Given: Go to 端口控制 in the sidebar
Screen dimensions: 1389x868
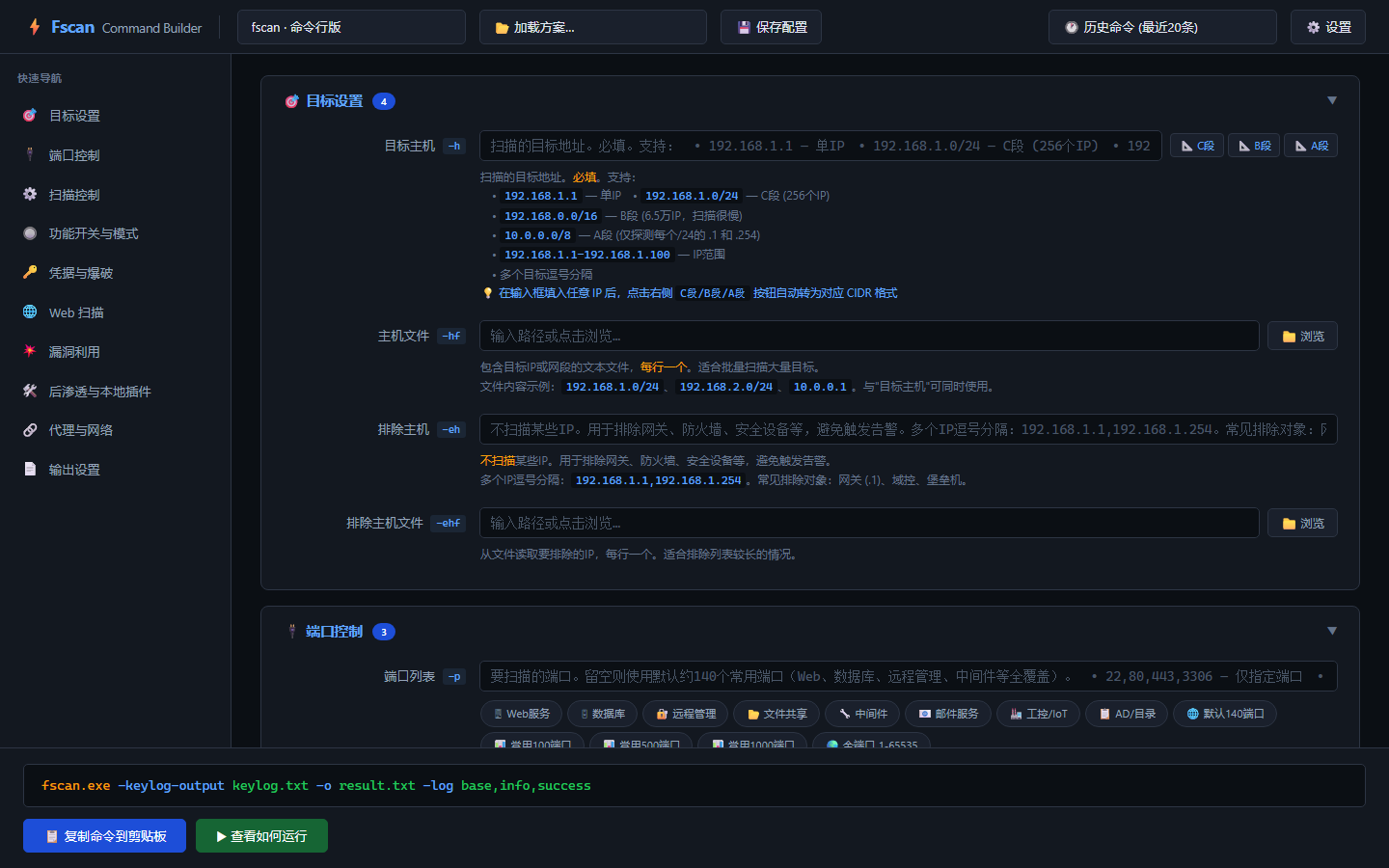Looking at the screenshot, I should [116, 155].
